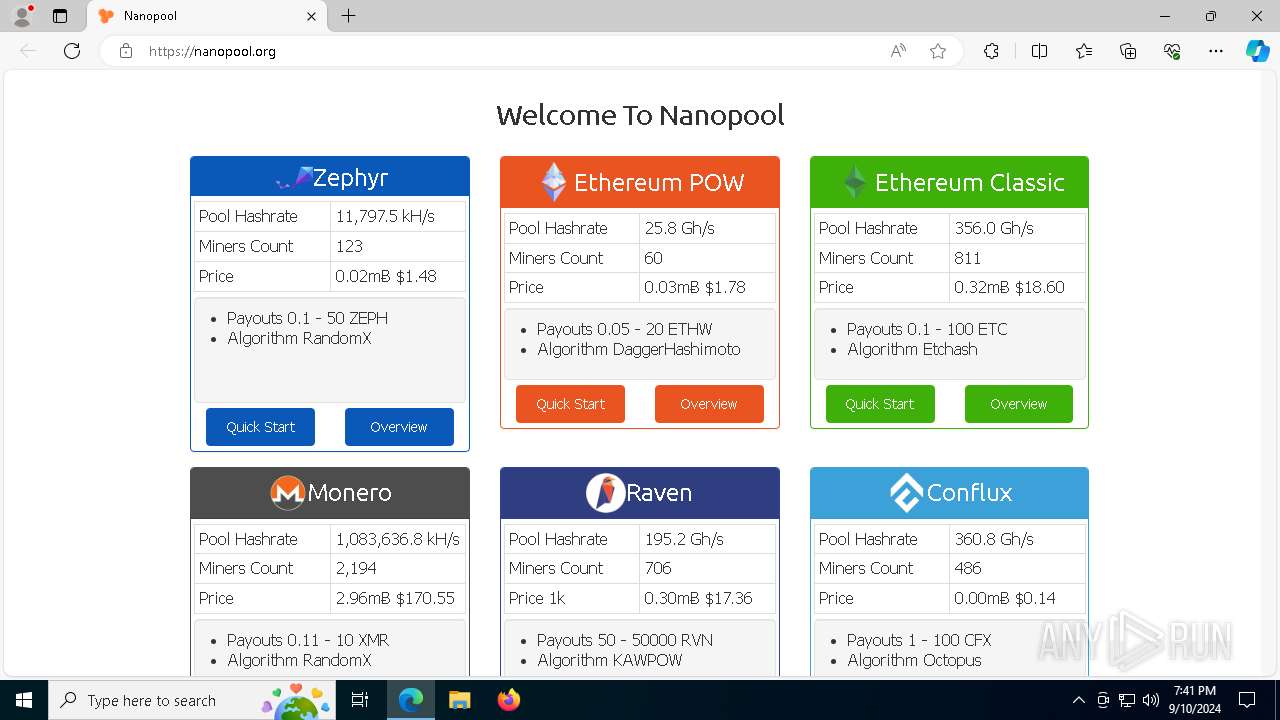Open Edge Settings and more menu
Screen dimensions: 1280x720
[x=1216, y=51]
